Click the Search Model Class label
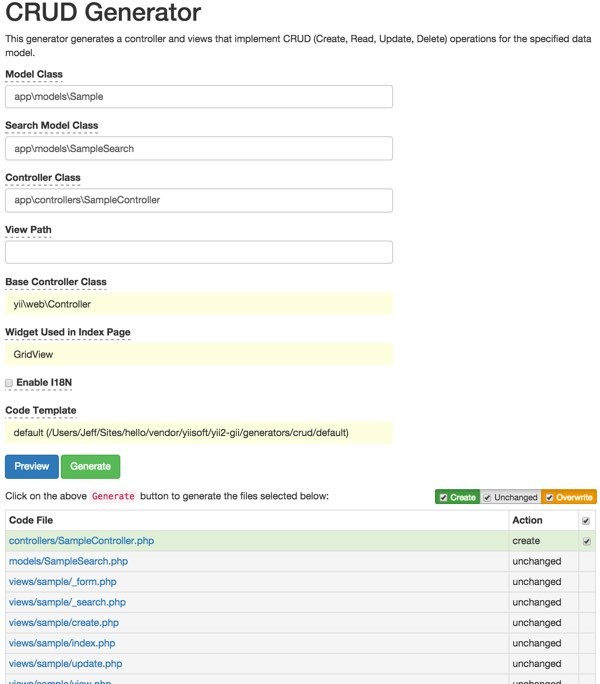The height and width of the screenshot is (684, 600). click(x=51, y=125)
